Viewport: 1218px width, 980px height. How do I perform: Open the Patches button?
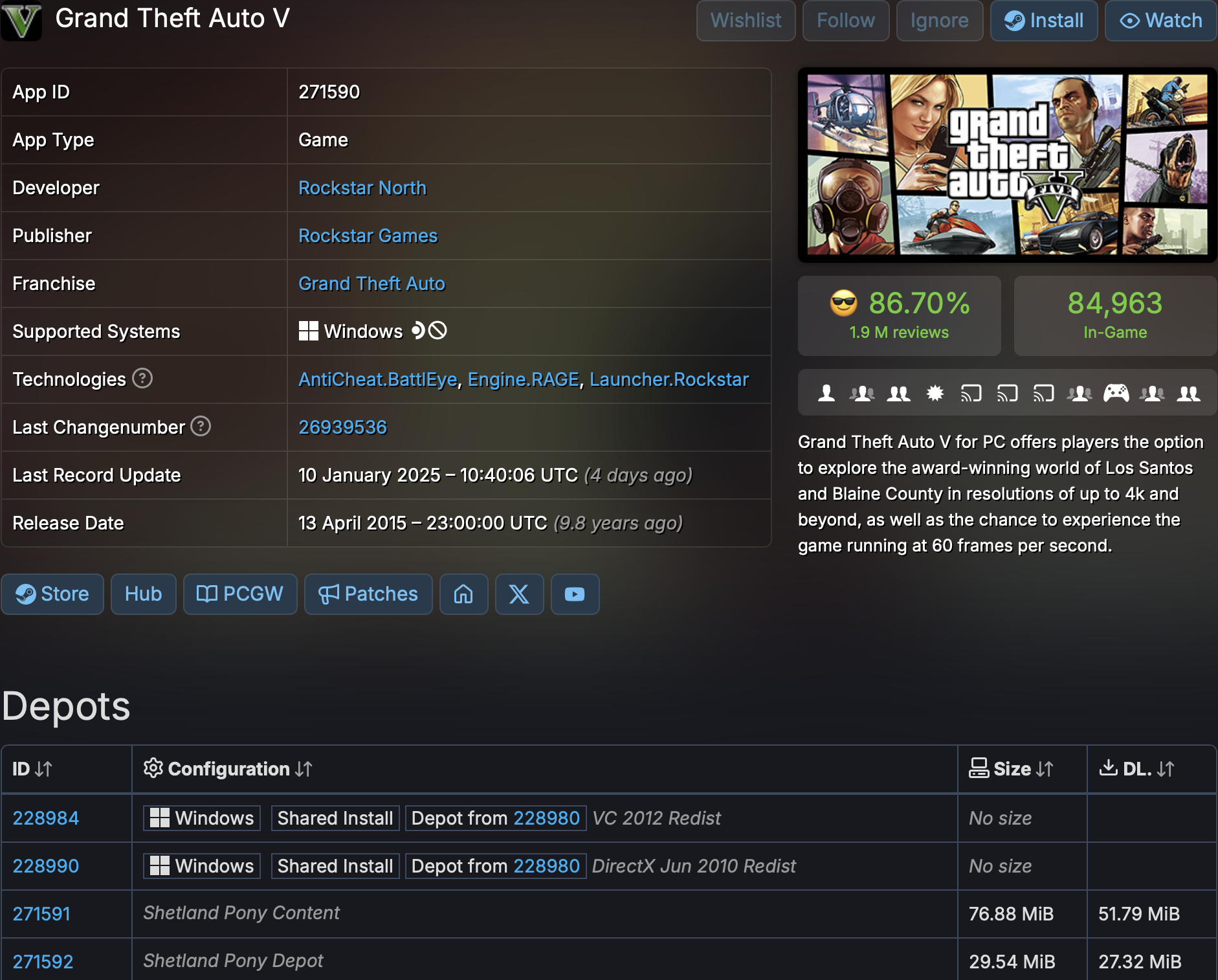click(368, 594)
